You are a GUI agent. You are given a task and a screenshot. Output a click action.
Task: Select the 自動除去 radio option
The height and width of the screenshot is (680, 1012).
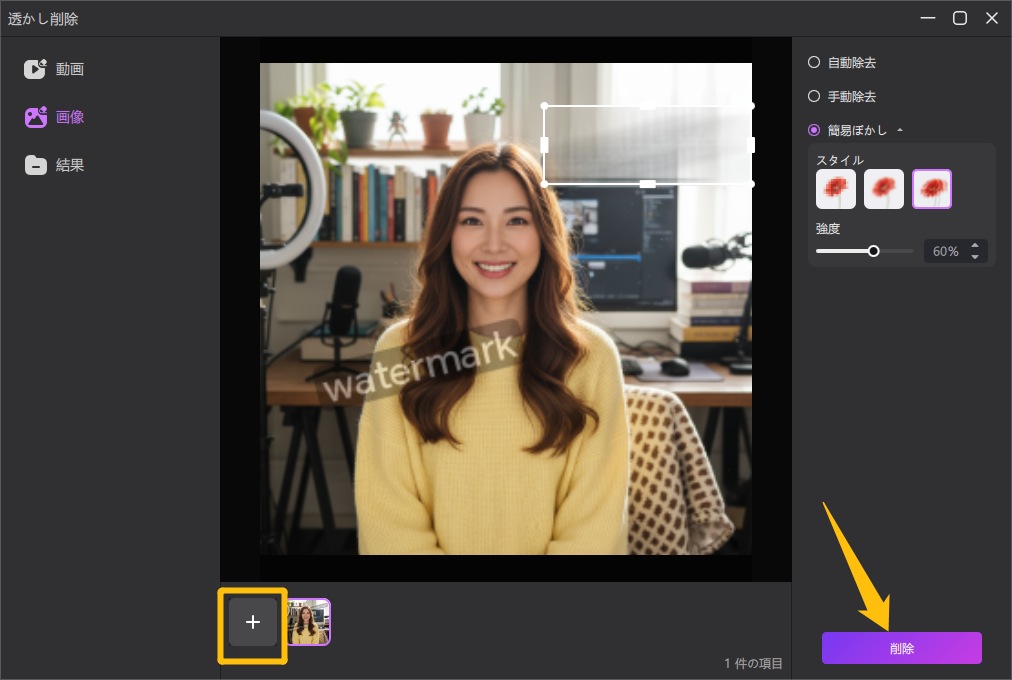[x=814, y=62]
